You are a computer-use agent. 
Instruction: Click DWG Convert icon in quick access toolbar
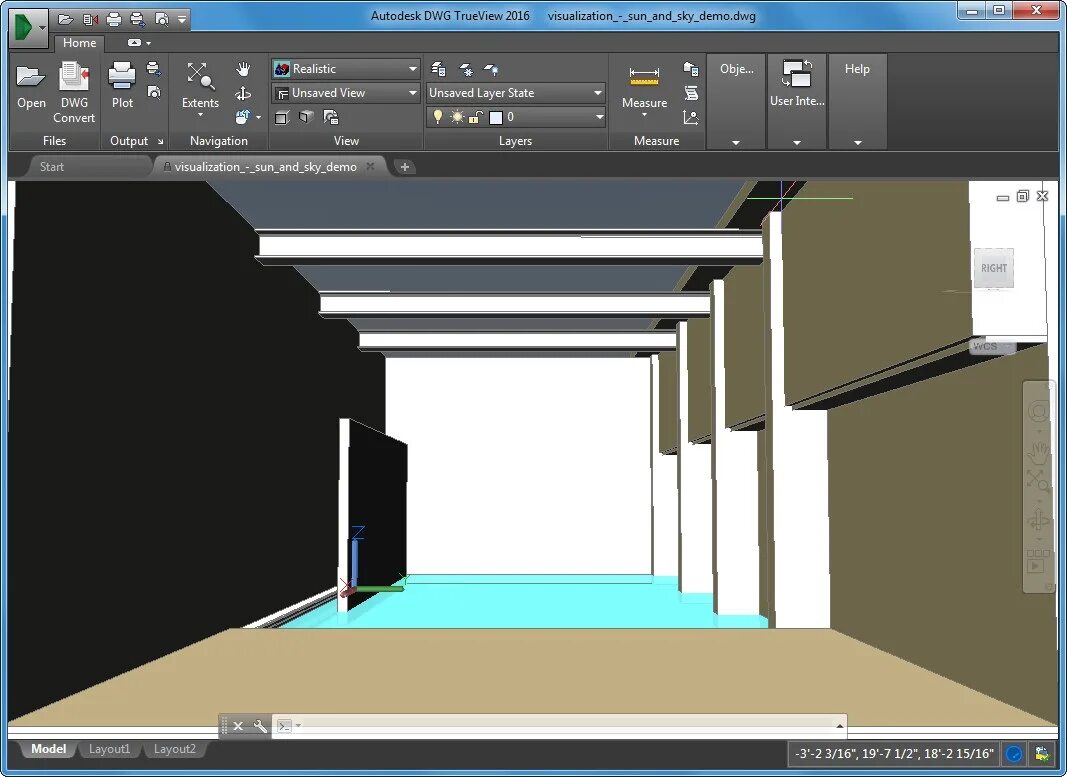(90, 19)
